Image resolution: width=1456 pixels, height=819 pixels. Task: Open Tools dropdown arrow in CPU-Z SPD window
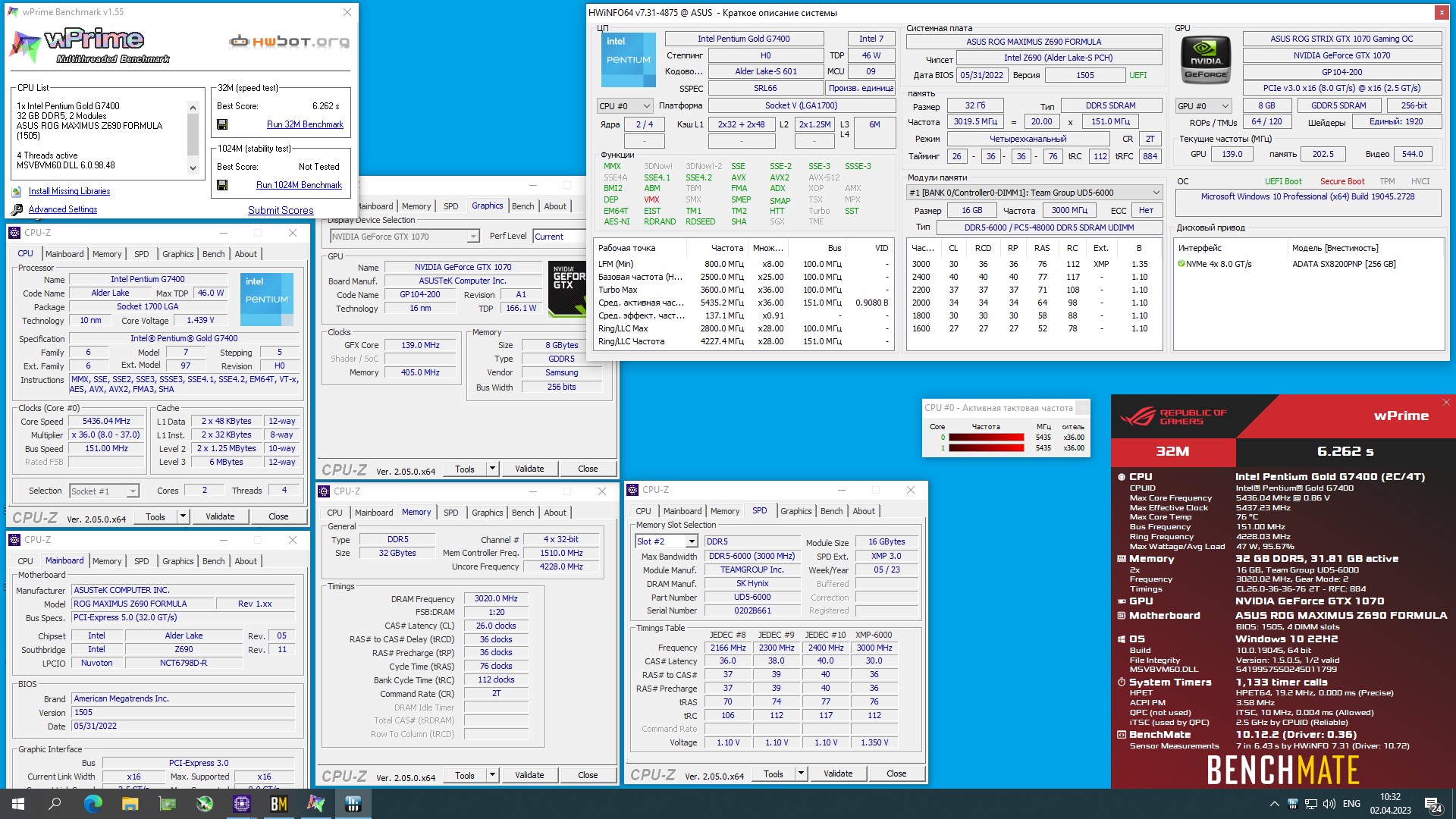pos(801,773)
